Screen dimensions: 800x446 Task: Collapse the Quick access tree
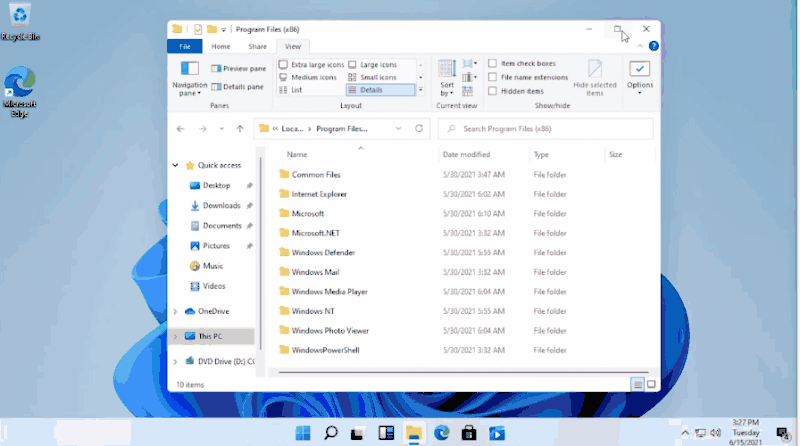point(176,165)
